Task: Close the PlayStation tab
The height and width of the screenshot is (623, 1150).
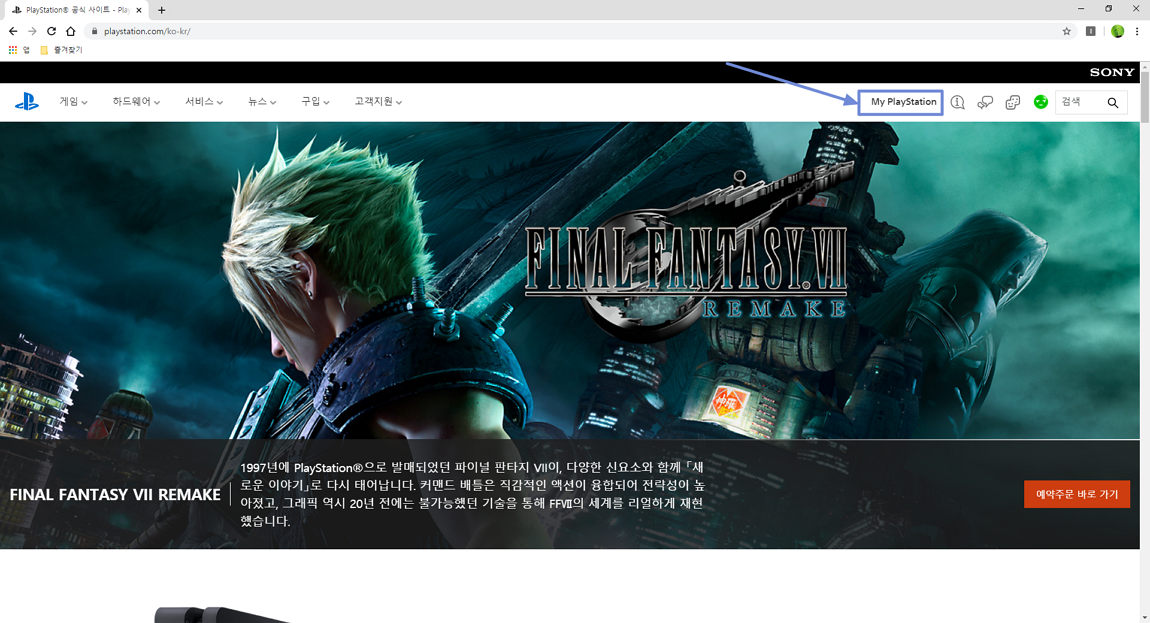Action: tap(139, 10)
